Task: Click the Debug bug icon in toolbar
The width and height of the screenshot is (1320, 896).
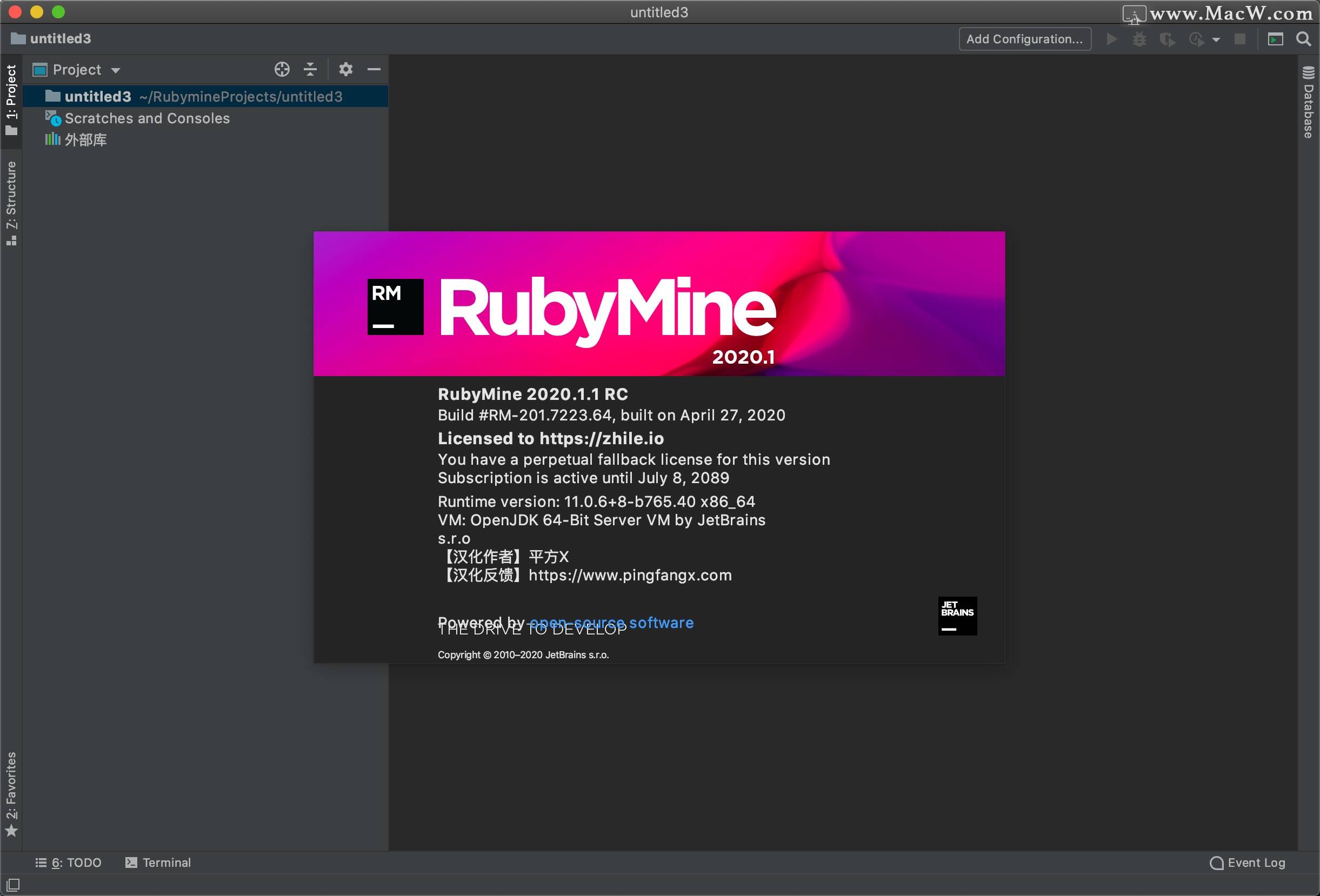Action: pyautogui.click(x=1139, y=39)
